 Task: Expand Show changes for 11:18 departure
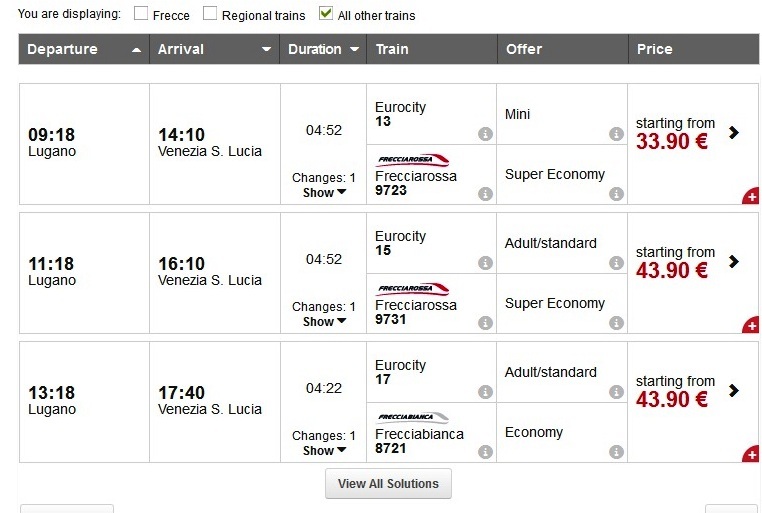click(324, 321)
